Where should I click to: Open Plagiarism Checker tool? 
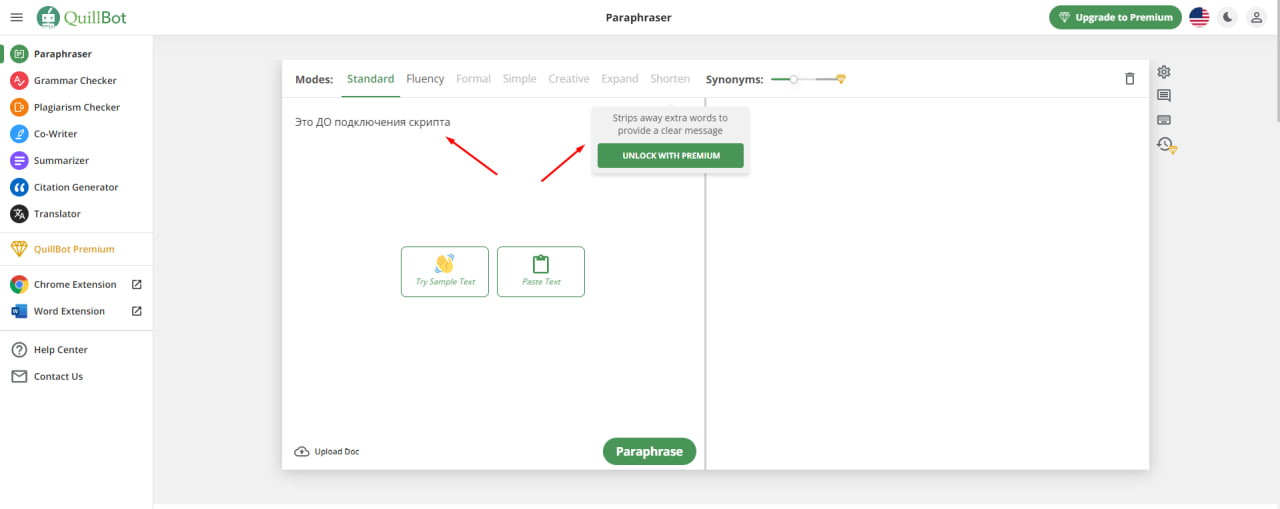coord(76,107)
